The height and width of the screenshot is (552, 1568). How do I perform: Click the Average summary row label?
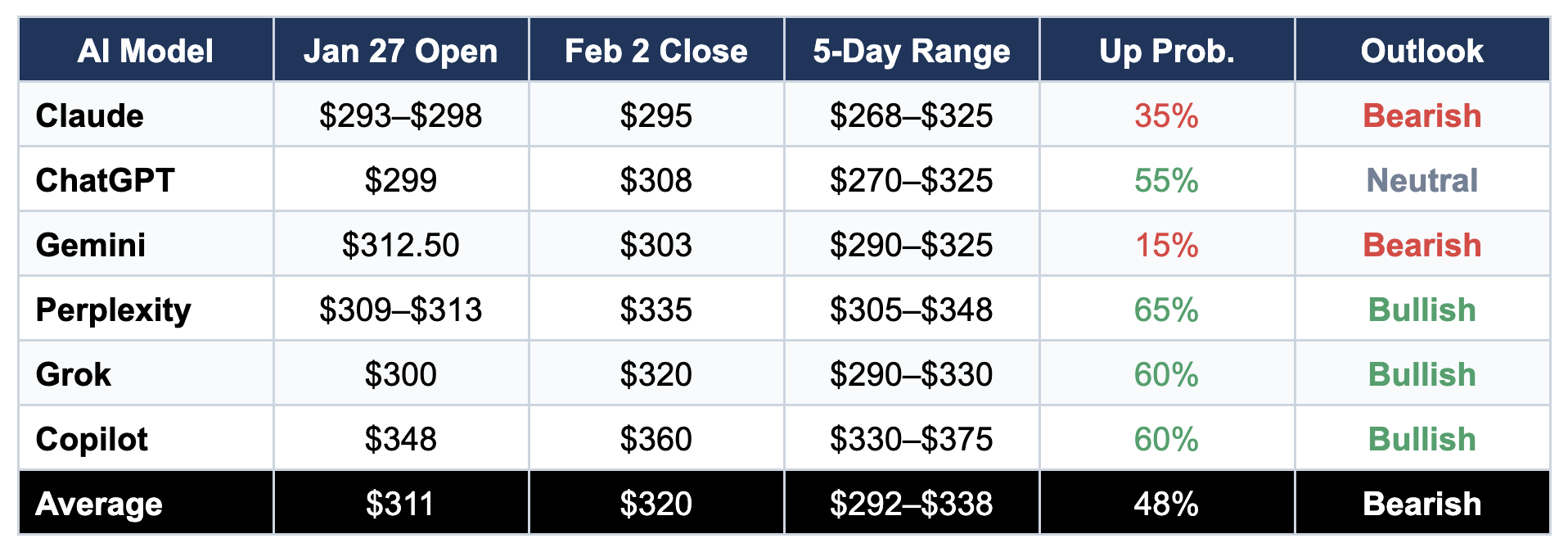[99, 504]
